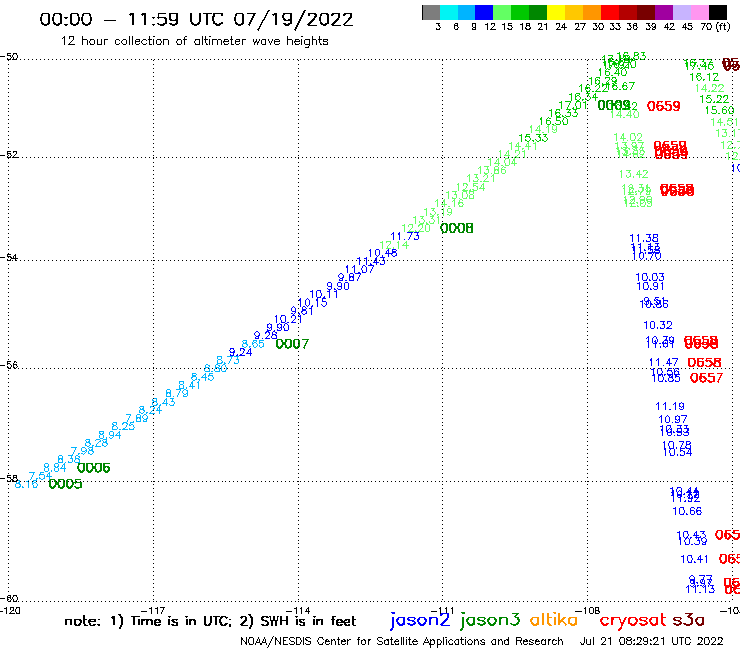Click the bright red 33 ft legend swatch
The width and height of the screenshot is (740, 650).
tap(610, 12)
